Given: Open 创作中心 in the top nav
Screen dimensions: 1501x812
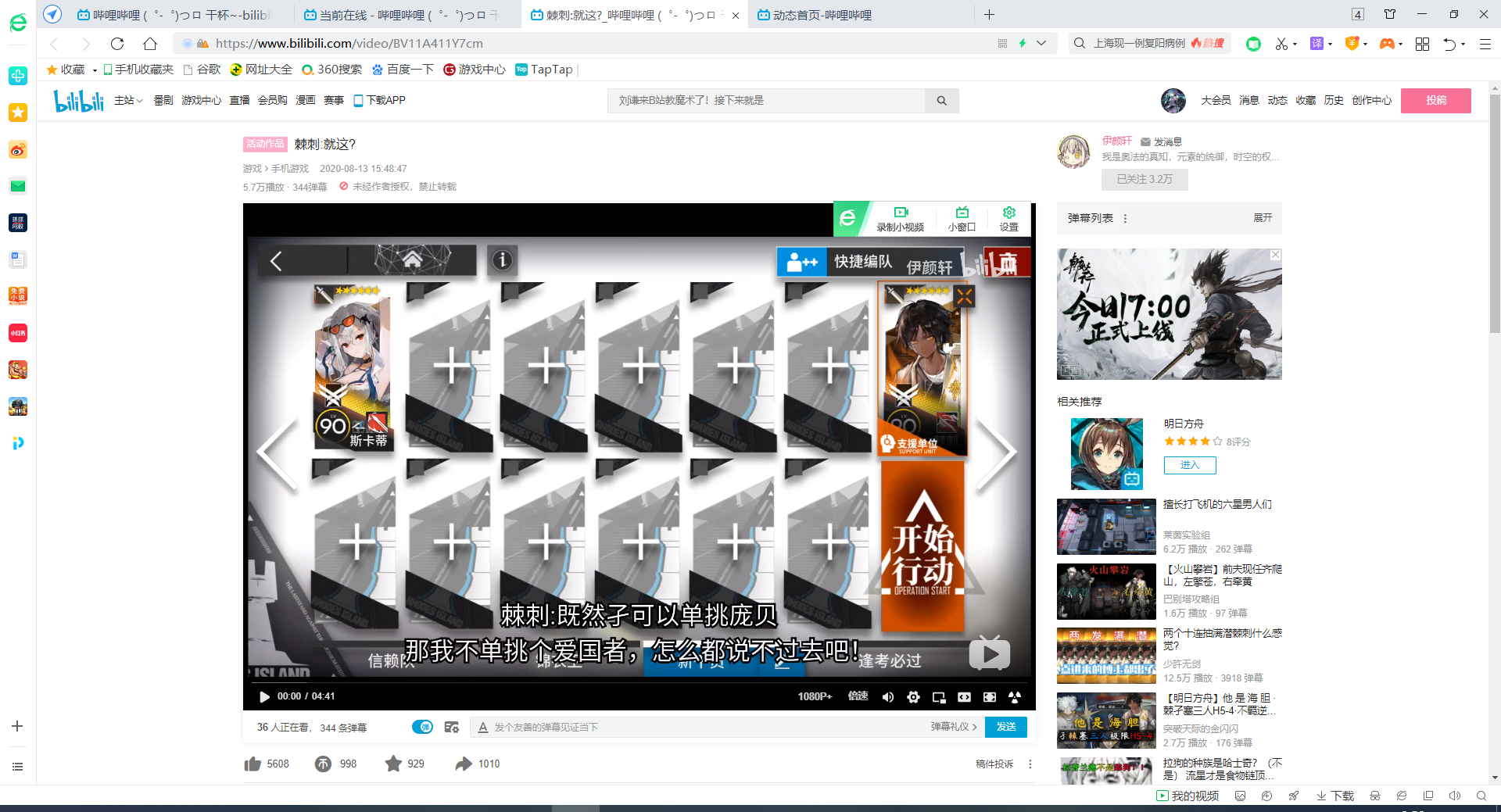Looking at the screenshot, I should [x=1371, y=100].
